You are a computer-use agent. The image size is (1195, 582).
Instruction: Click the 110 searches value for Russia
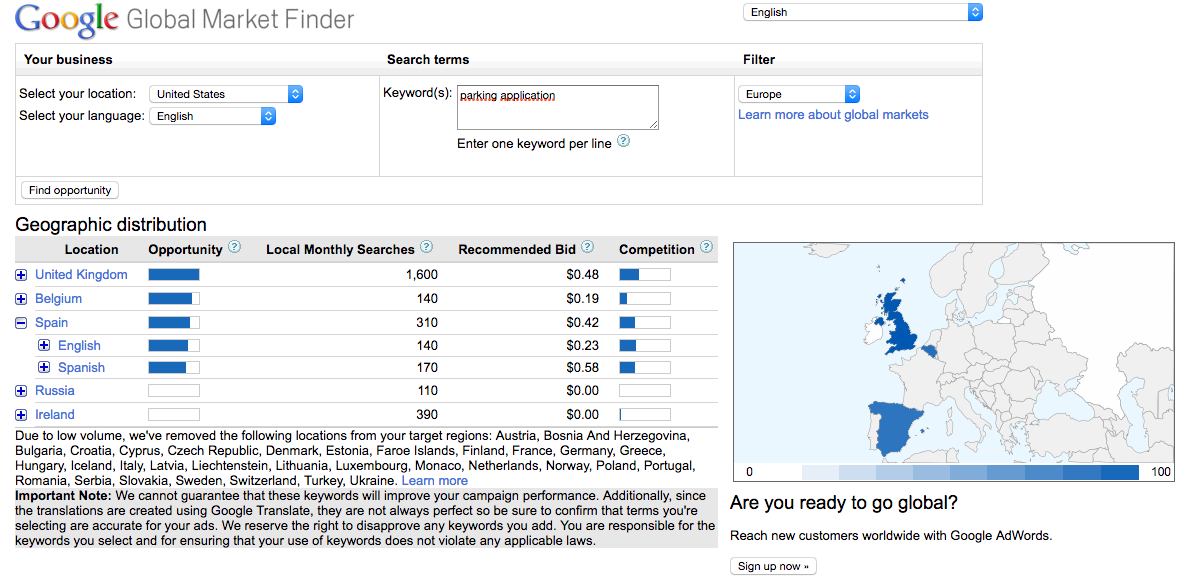pos(427,392)
